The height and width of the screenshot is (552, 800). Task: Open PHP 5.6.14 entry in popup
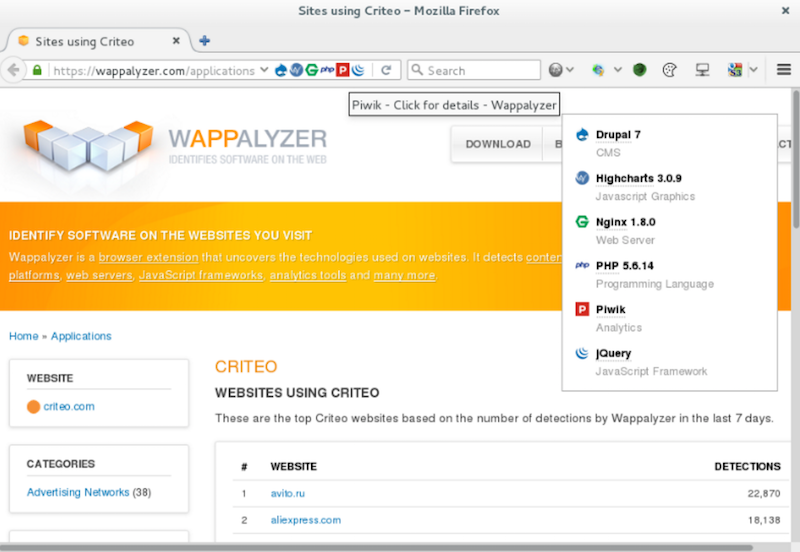[624, 266]
